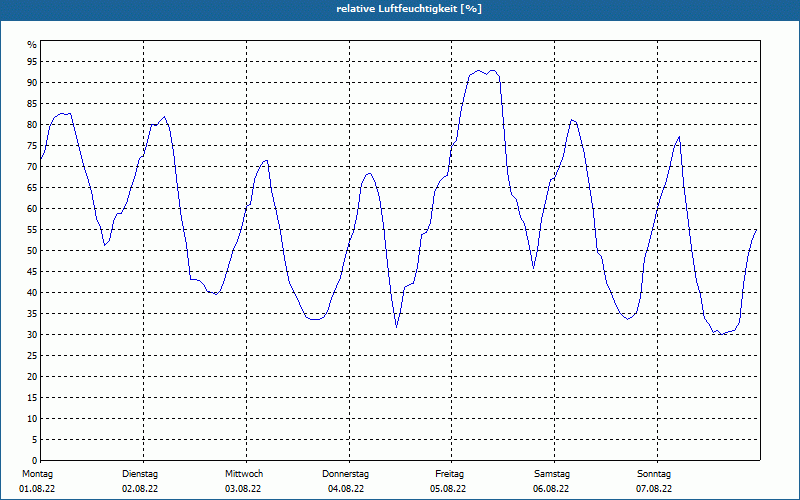Screen dimensions: 800x500
Task: Select the 90 y-axis label
Action: pyautogui.click(x=32, y=83)
